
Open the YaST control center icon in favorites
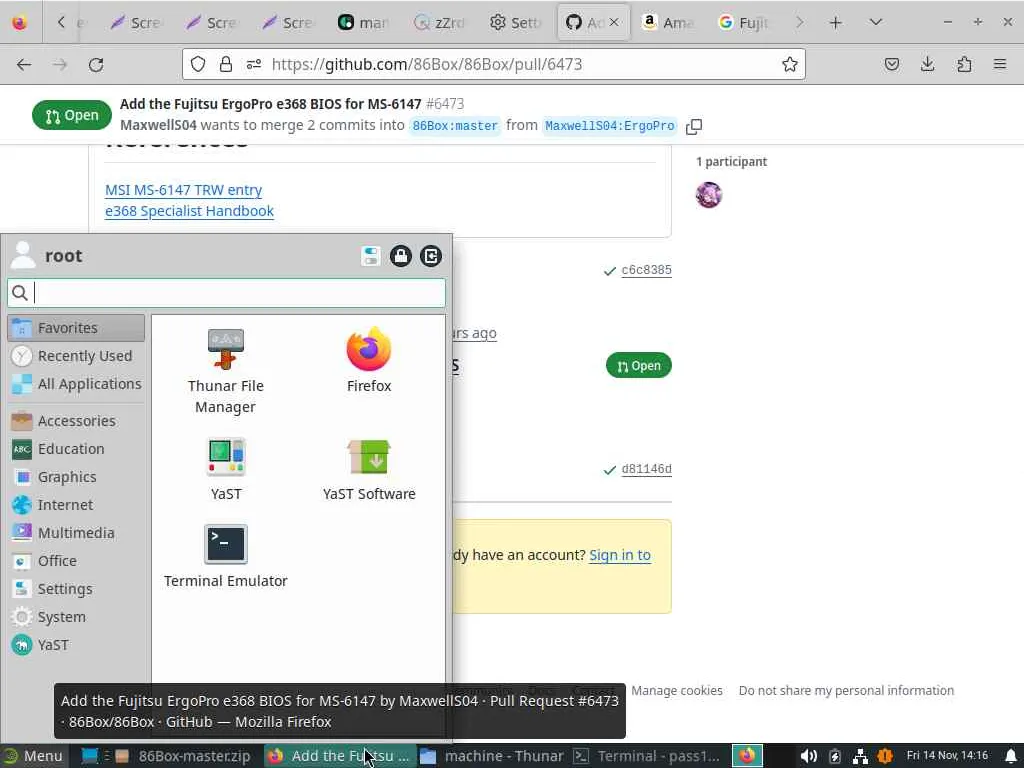tap(225, 469)
